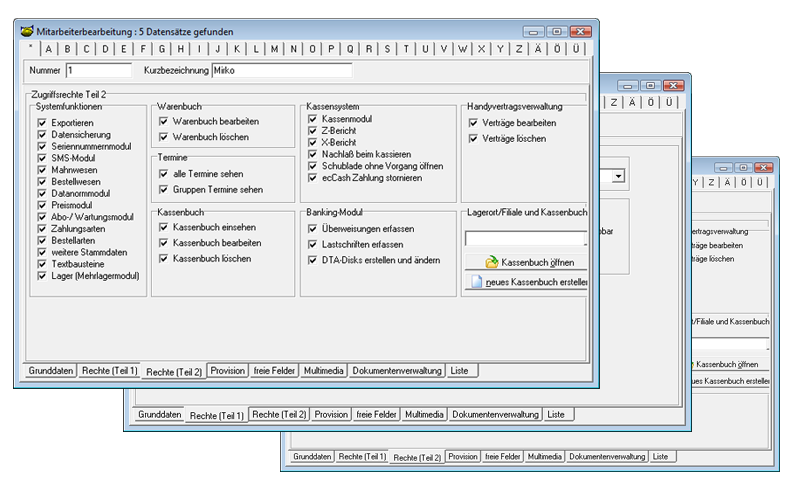Toggle Lastschriften erfassen checkbox
This screenshot has width=809, height=488.
(x=312, y=244)
